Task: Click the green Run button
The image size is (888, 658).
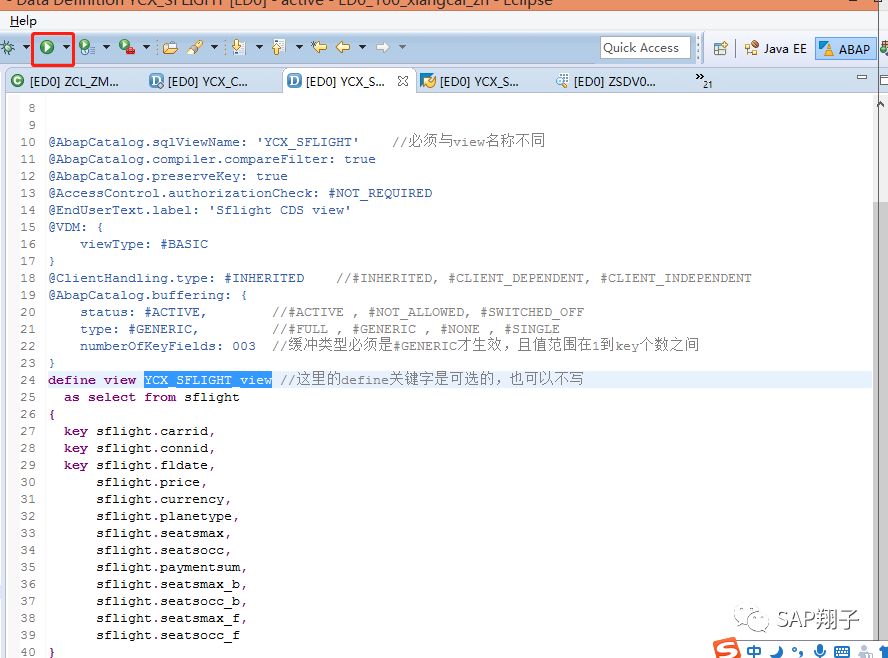Action: click(47, 47)
